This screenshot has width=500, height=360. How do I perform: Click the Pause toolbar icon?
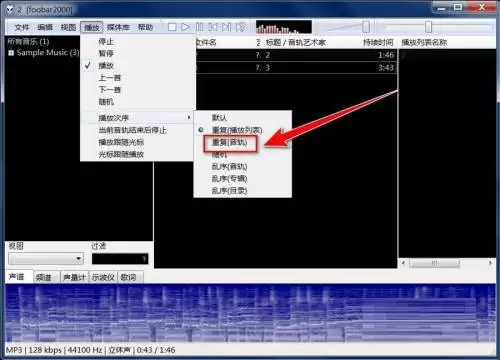tap(199, 27)
